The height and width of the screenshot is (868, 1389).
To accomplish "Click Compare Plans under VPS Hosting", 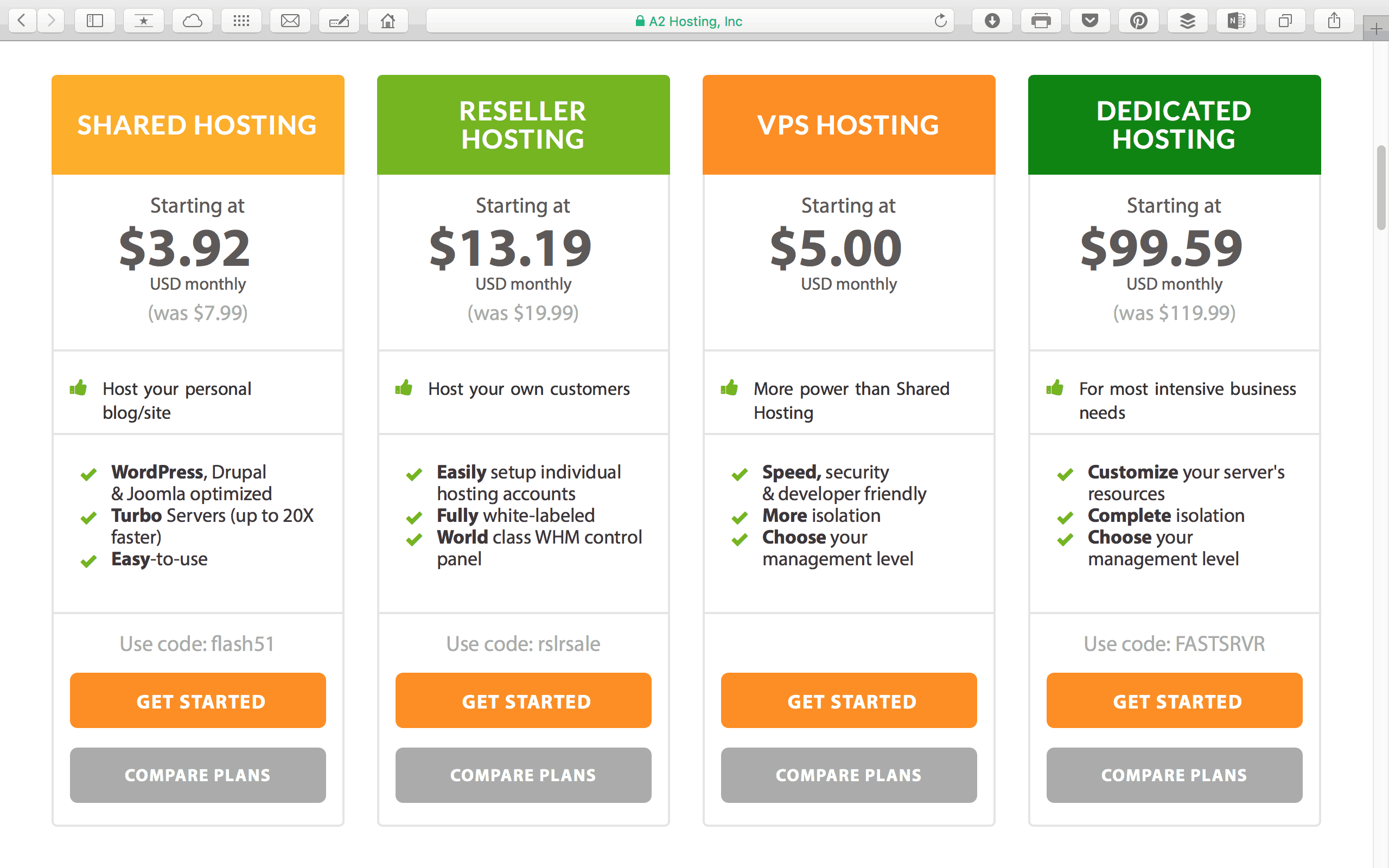I will pyautogui.click(x=849, y=775).
